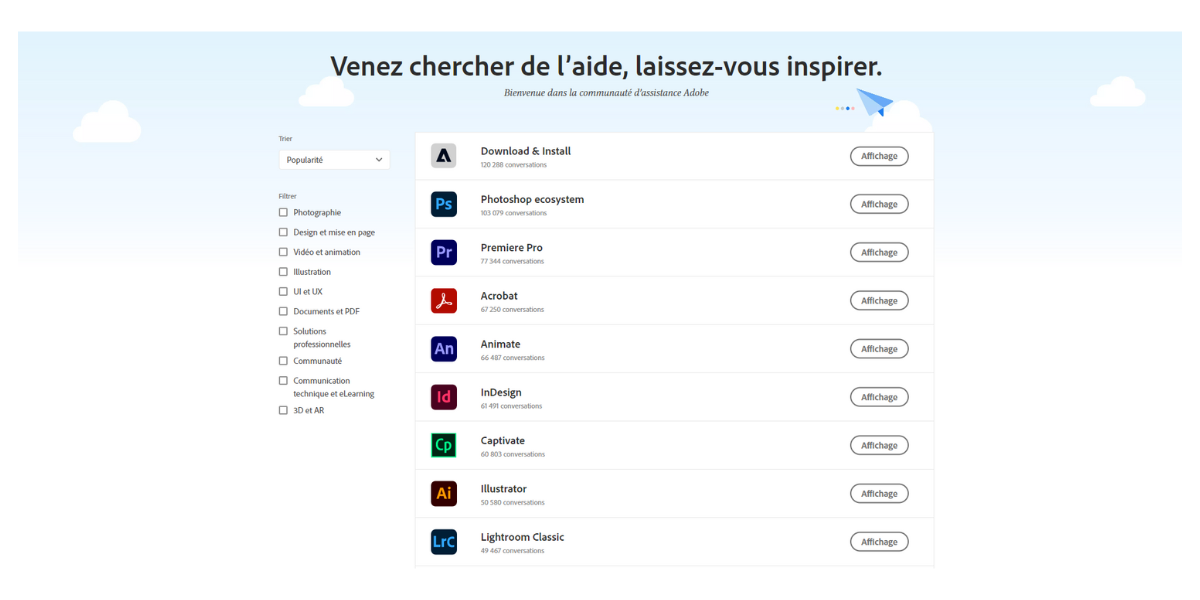This screenshot has width=1200, height=600.
Task: Open the Download & Install community title
Action: click(x=526, y=151)
